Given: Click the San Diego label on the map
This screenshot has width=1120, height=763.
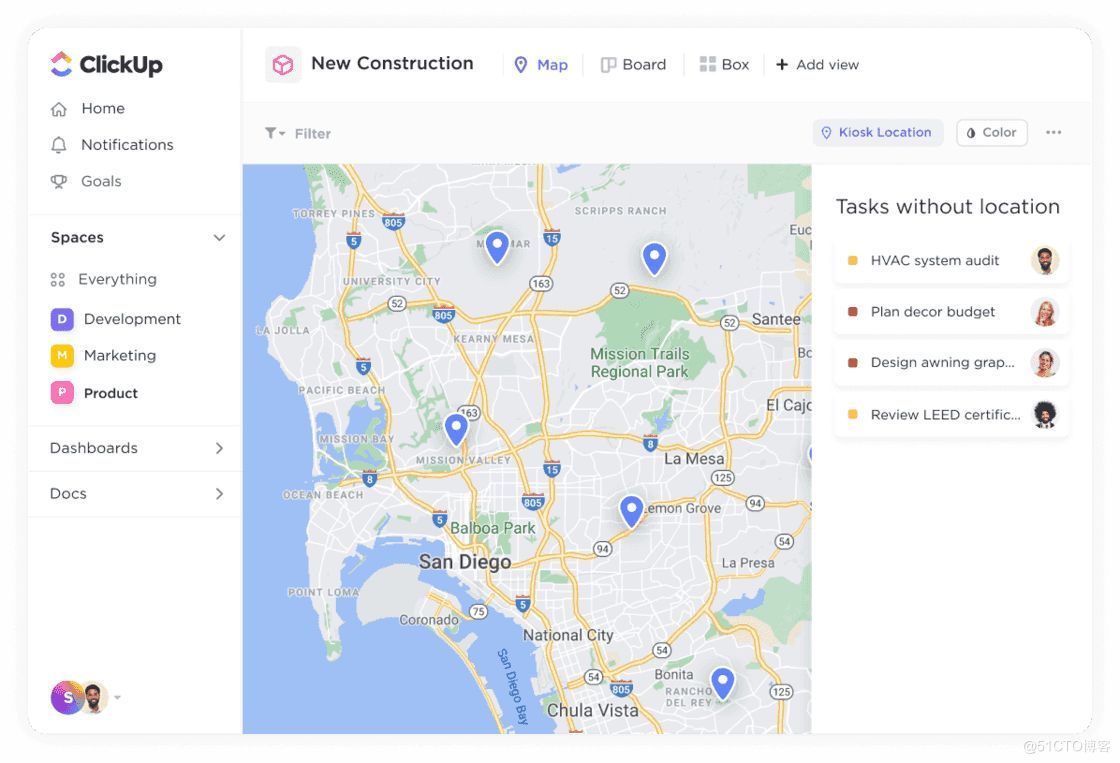Looking at the screenshot, I should [465, 562].
